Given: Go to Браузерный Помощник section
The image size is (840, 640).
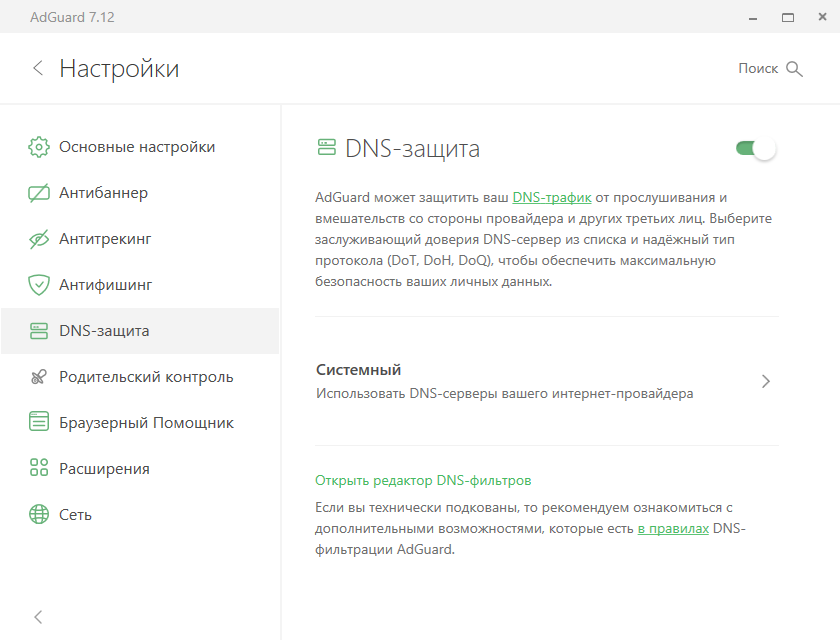Looking at the screenshot, I should coord(140,423).
